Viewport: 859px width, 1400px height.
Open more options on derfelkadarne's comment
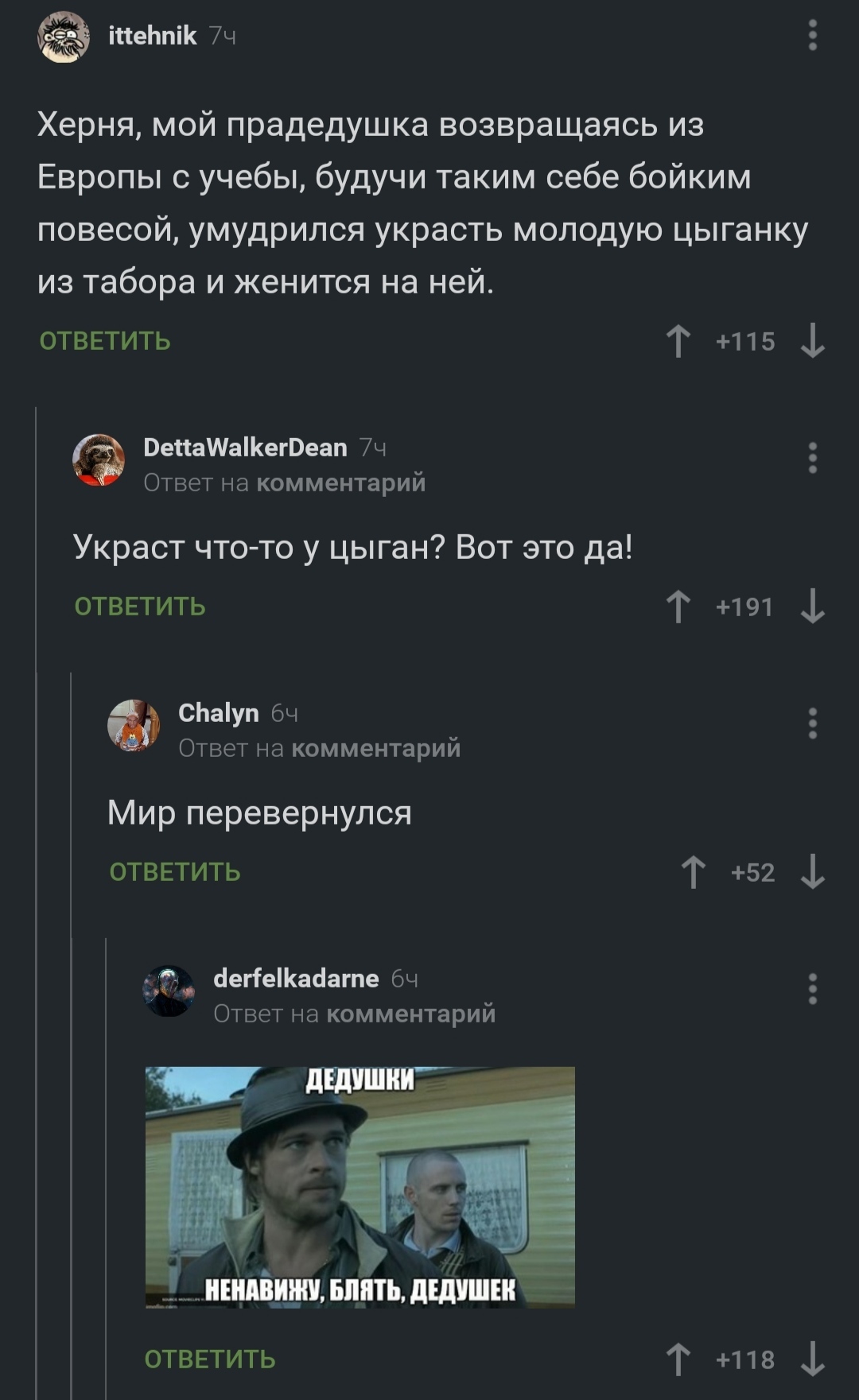coord(812,989)
